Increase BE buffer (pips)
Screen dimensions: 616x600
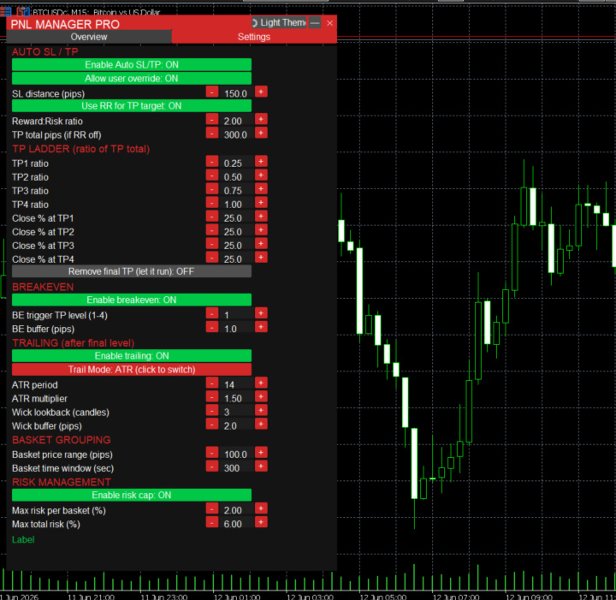[261, 327]
